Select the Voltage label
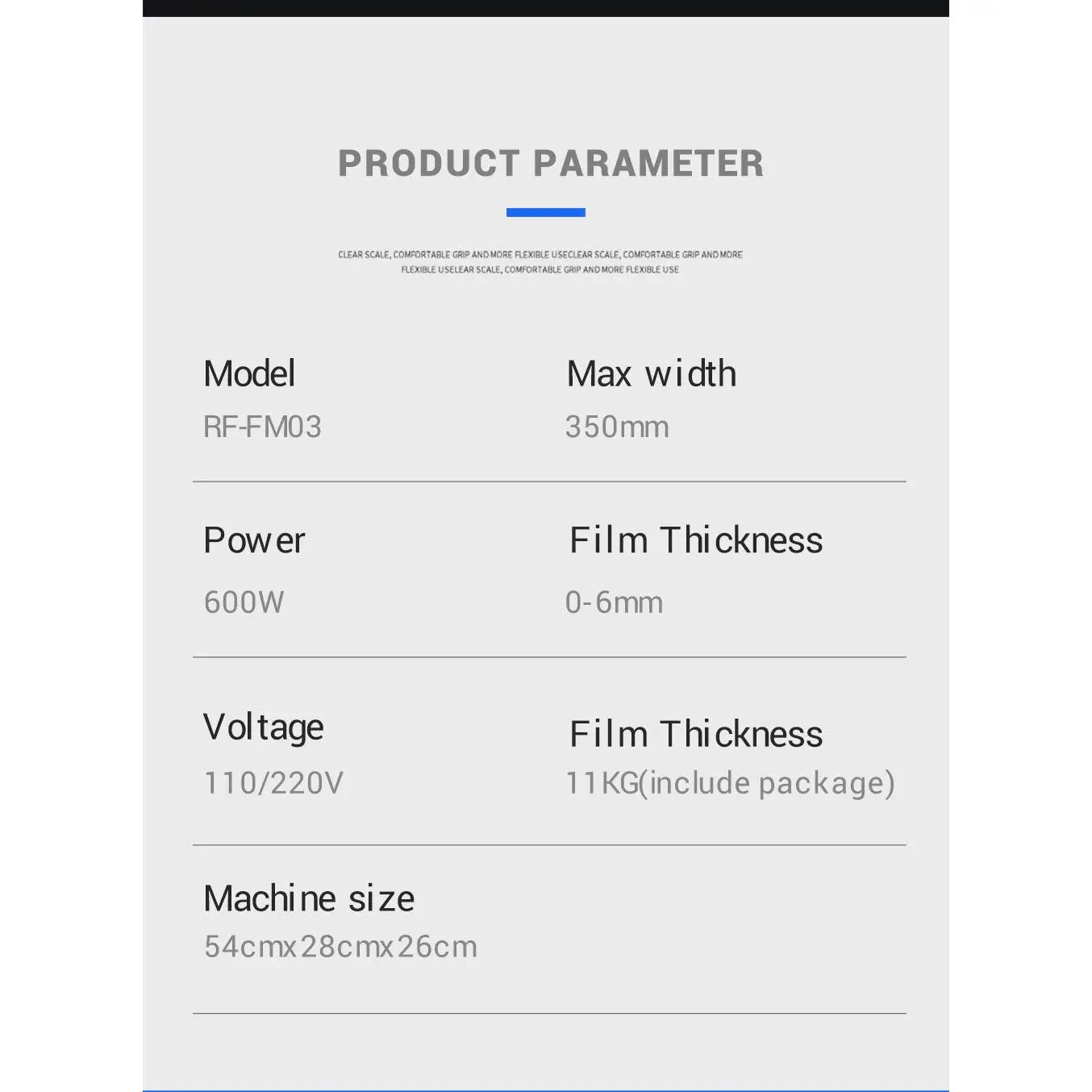The width and height of the screenshot is (1092, 1092). (x=263, y=727)
